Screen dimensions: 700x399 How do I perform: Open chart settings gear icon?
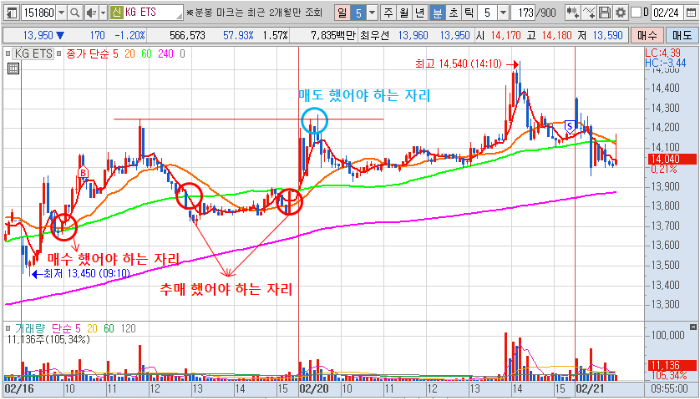click(x=621, y=12)
